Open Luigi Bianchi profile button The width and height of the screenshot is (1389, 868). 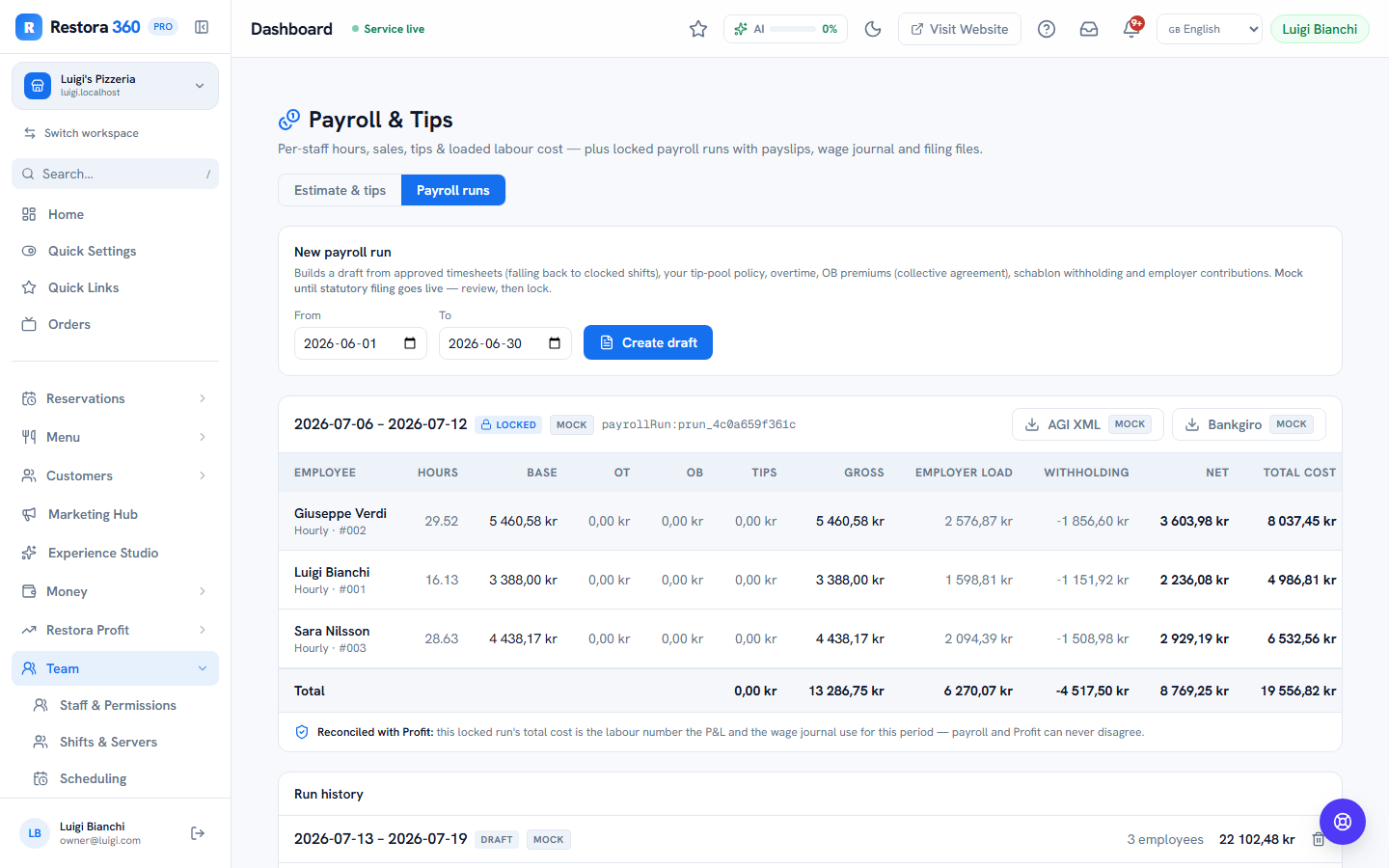(x=1320, y=29)
